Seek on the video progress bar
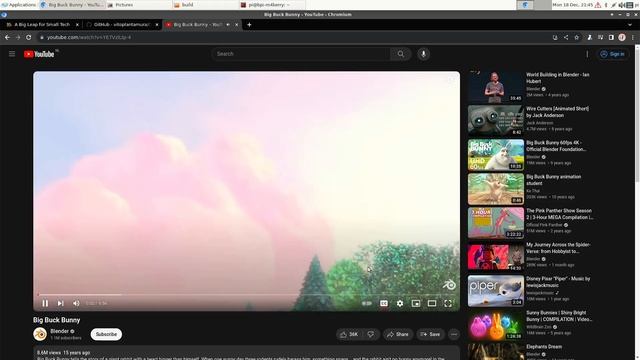Image resolution: width=640 pixels, height=360 pixels. 247,294
